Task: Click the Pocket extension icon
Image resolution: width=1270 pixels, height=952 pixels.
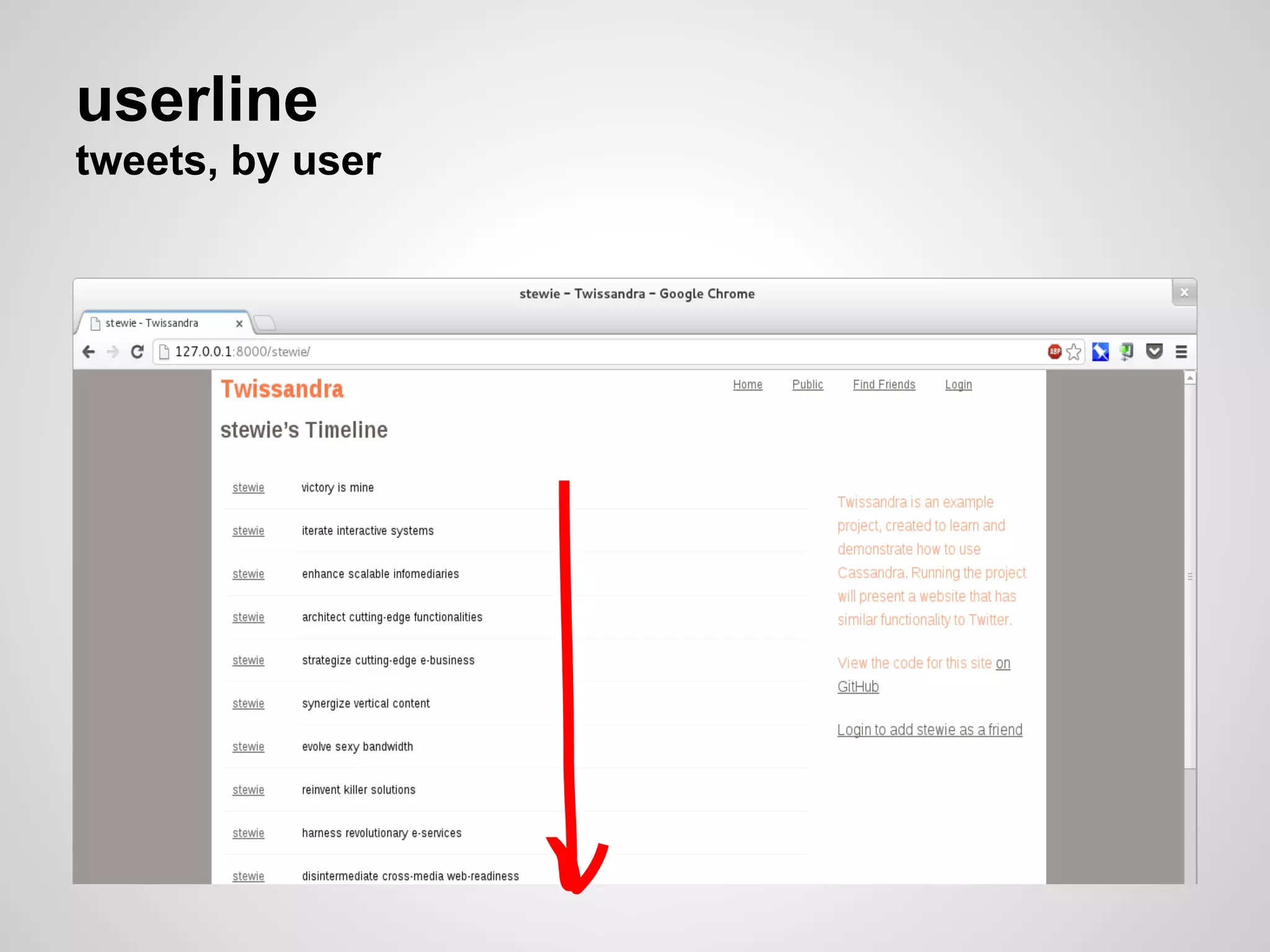Action: click(1154, 352)
